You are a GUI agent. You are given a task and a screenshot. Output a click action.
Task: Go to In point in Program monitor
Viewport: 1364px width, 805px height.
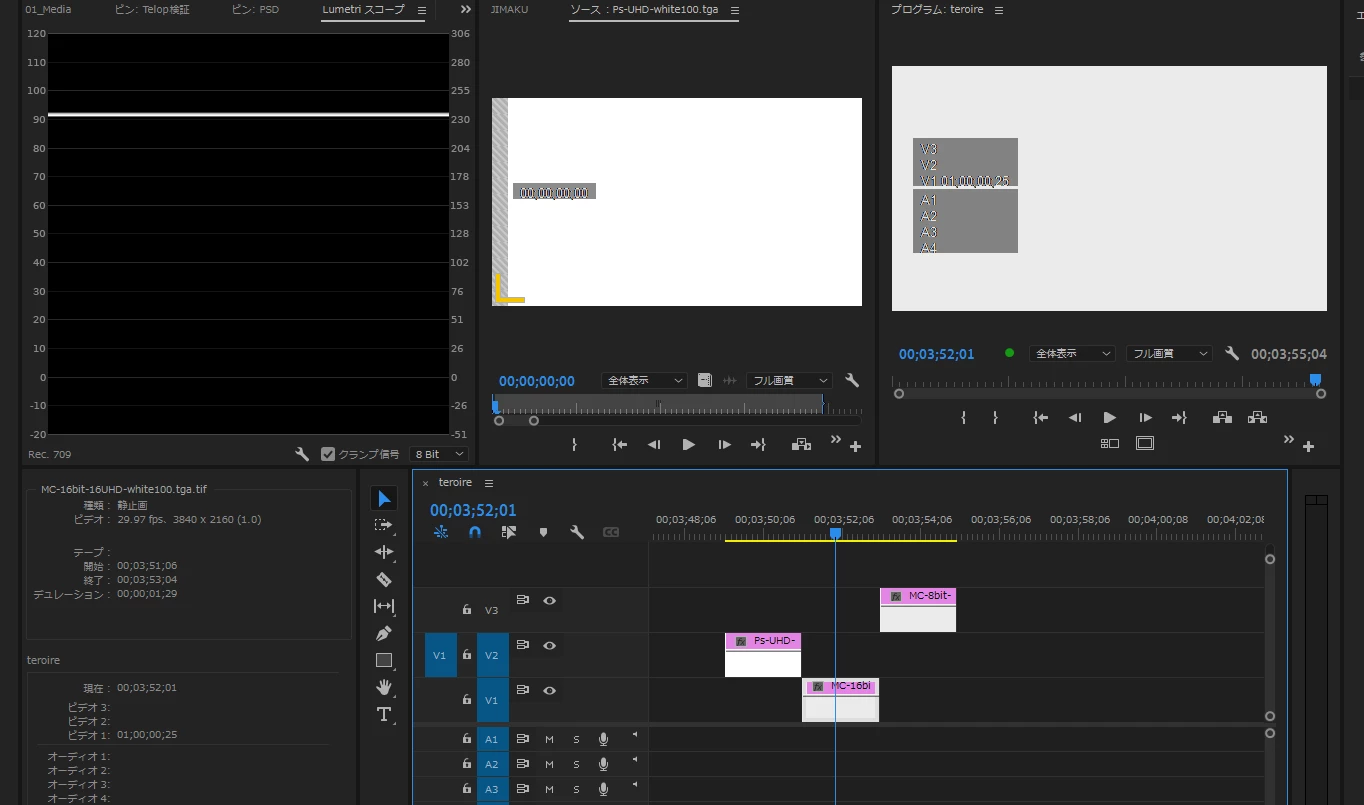click(1041, 418)
